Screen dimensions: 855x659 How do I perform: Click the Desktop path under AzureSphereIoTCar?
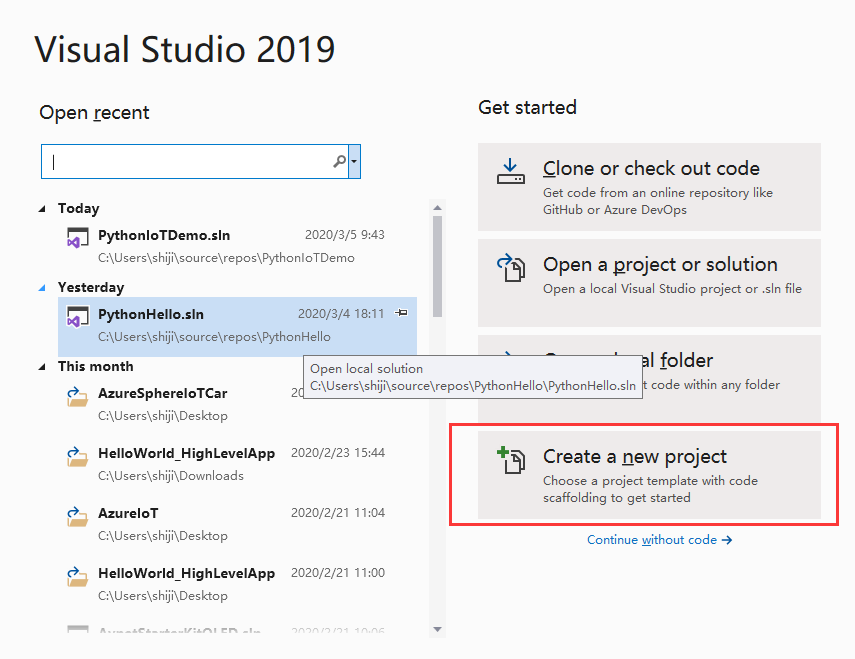[x=162, y=416]
